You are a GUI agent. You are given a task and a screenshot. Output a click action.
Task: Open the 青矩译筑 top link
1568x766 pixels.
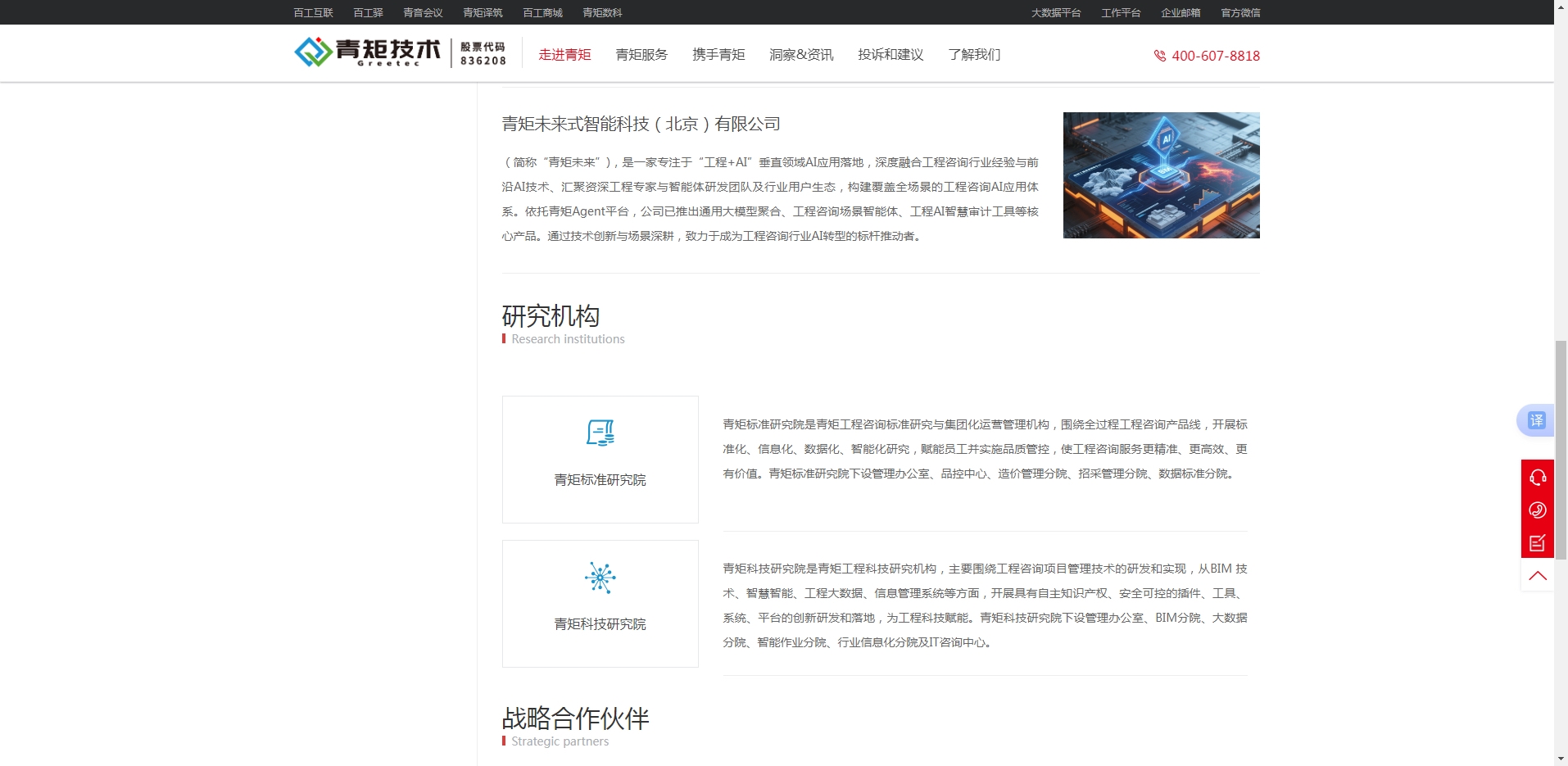(483, 12)
